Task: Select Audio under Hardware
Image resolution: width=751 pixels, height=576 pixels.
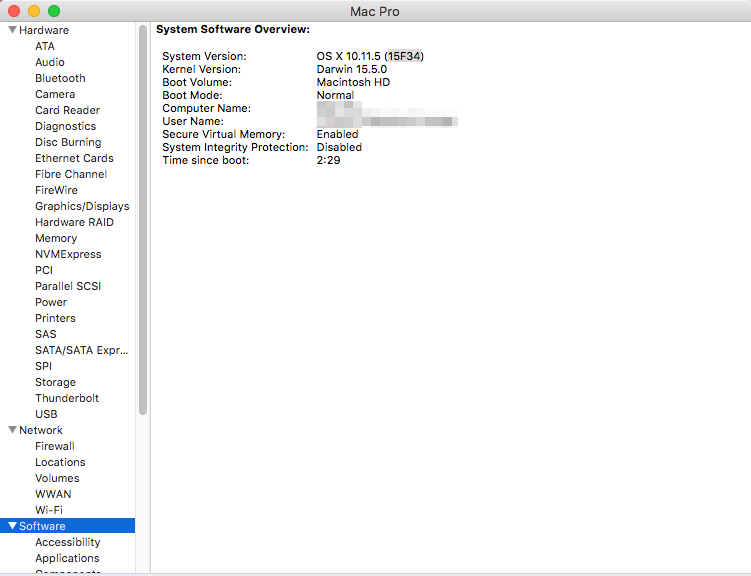Action: click(50, 62)
